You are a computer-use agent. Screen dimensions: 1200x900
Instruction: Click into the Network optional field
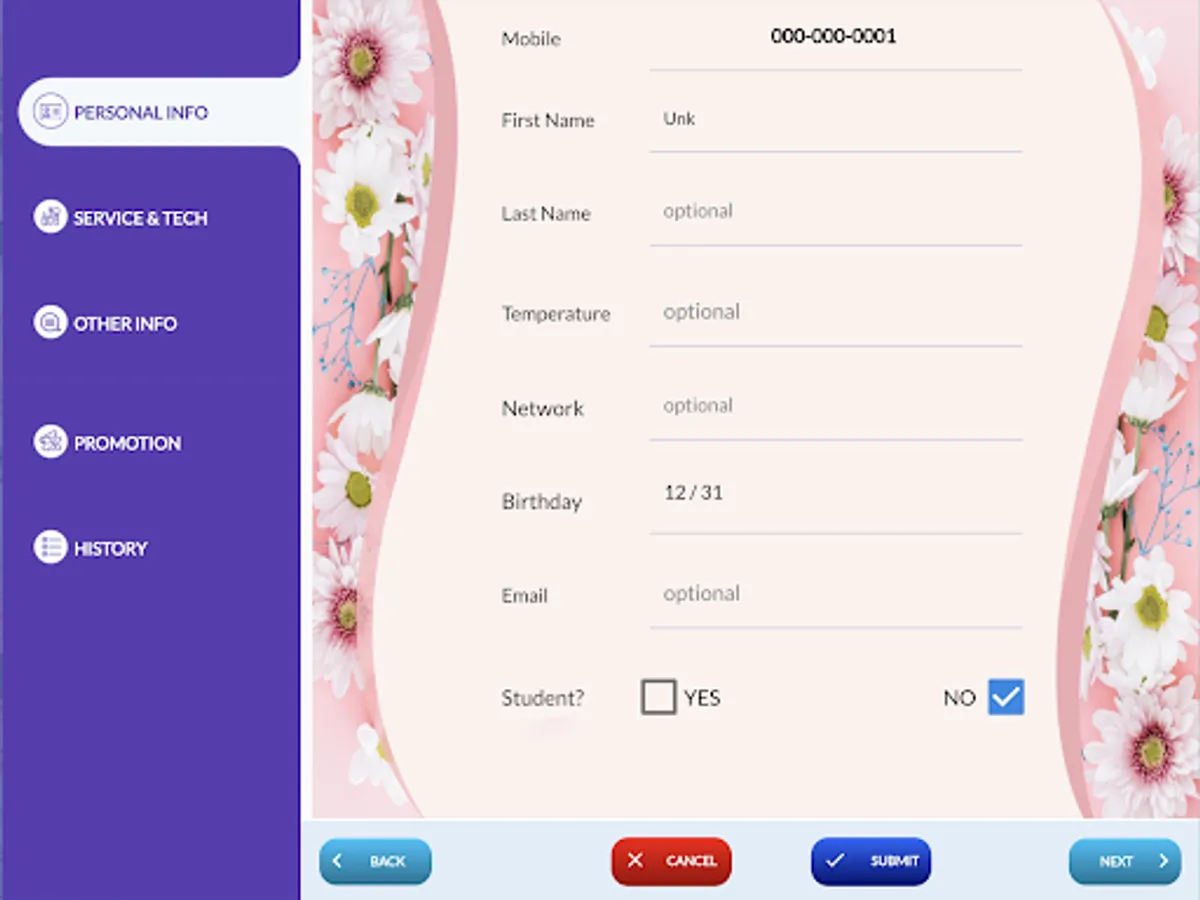point(835,408)
